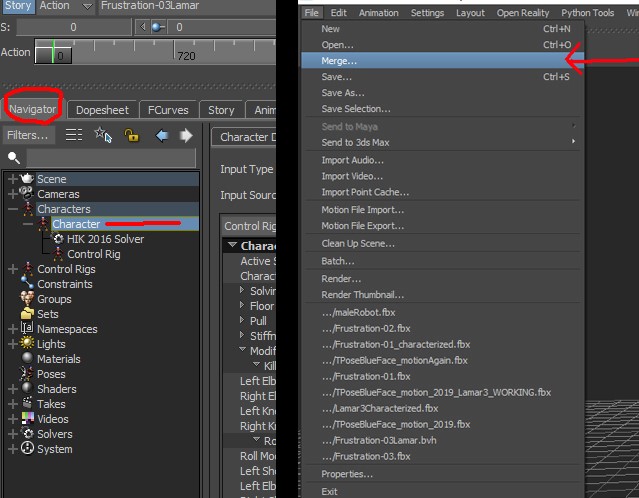Toggle the Story mode button at top left
The image size is (639, 498).
pos(18,6)
